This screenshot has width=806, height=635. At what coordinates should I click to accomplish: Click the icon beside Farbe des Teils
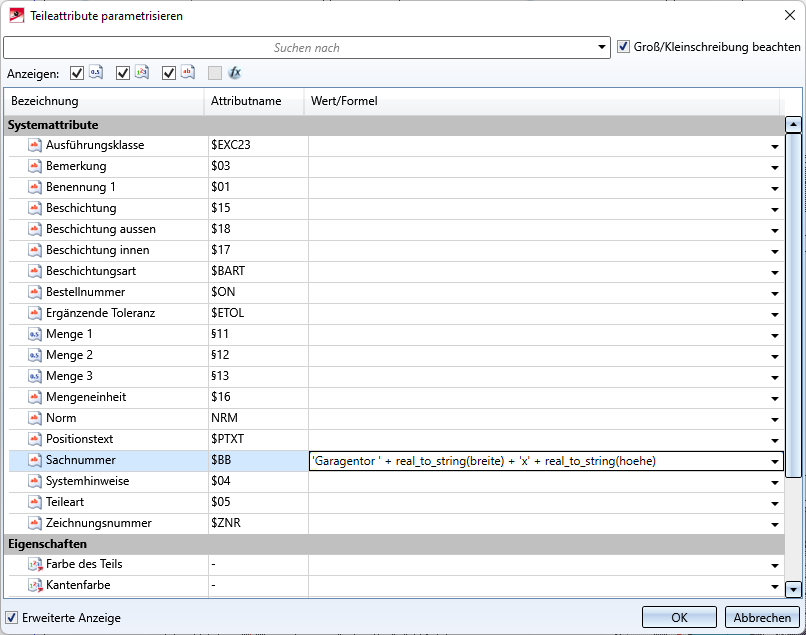35,564
